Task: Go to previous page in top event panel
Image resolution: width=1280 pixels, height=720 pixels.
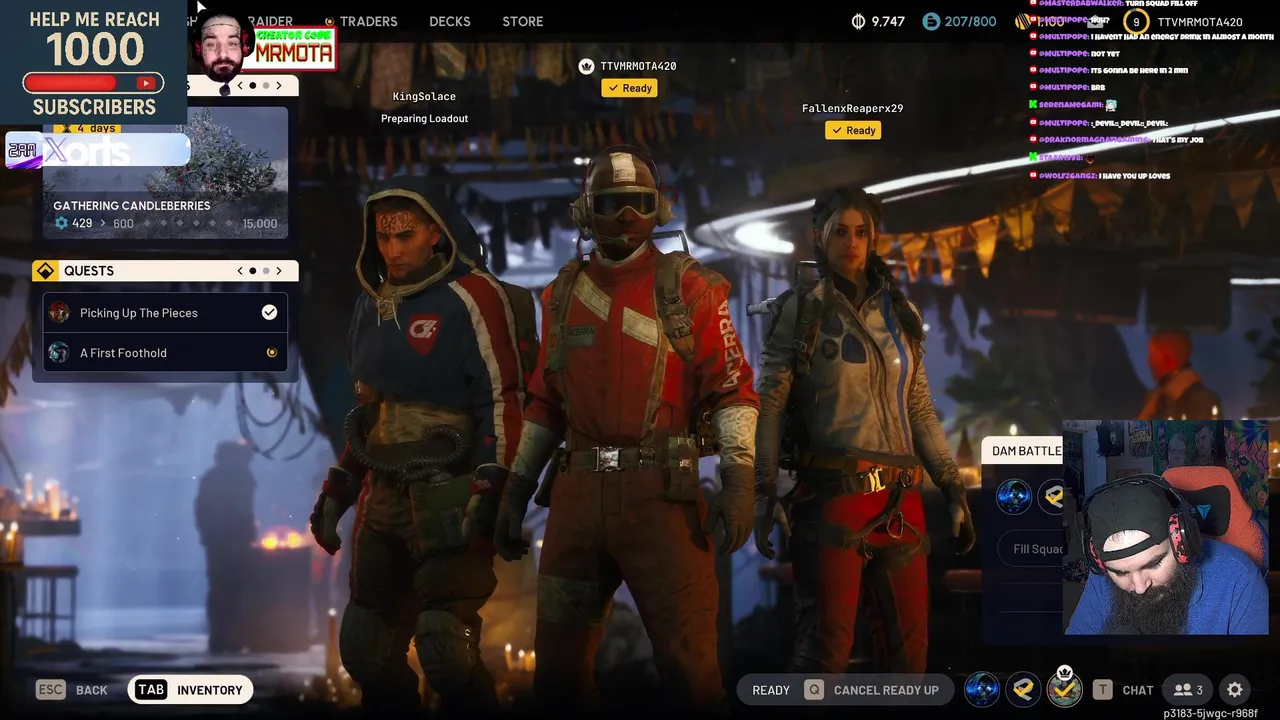Action: (x=240, y=86)
